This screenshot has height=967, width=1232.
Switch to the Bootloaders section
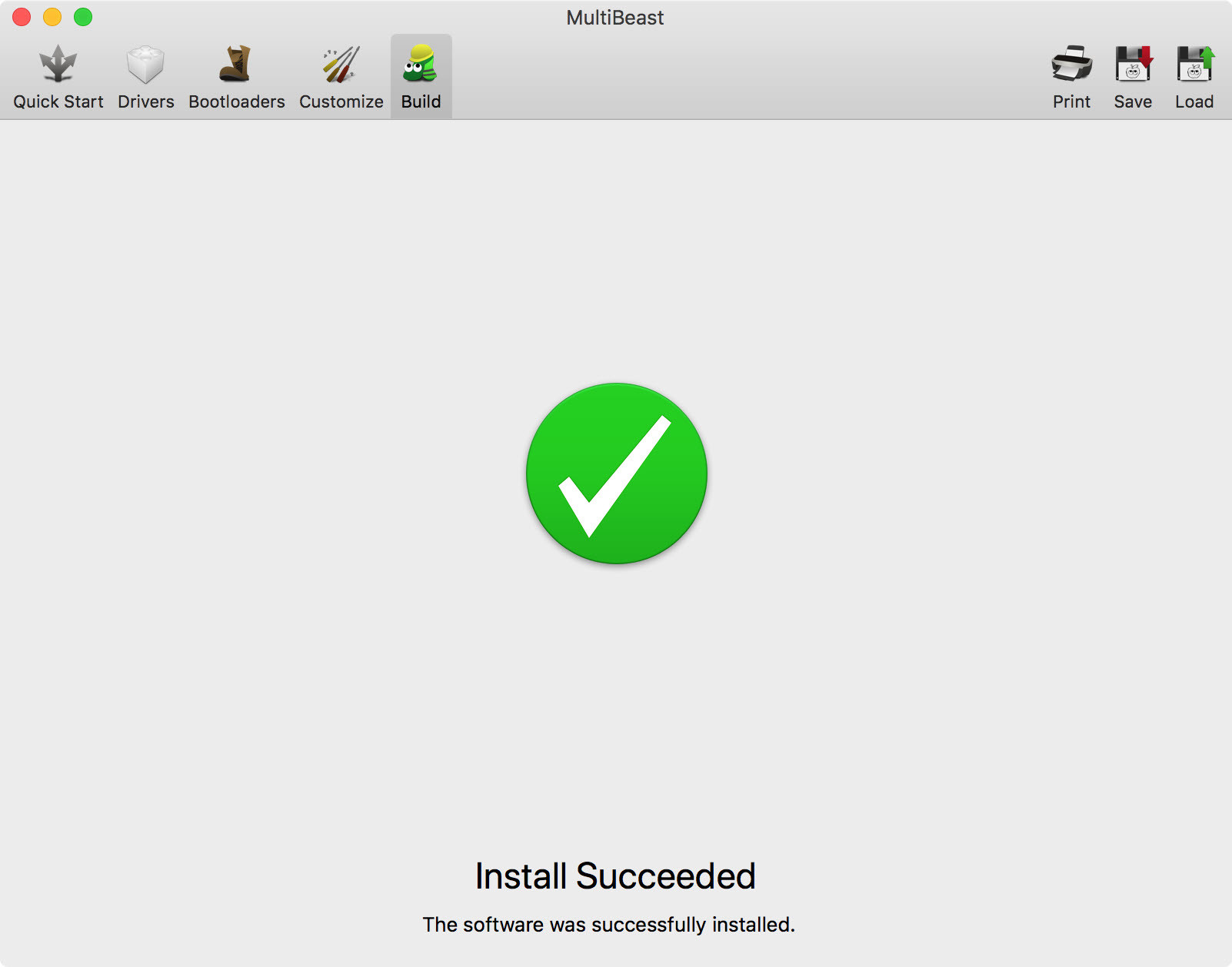[236, 77]
